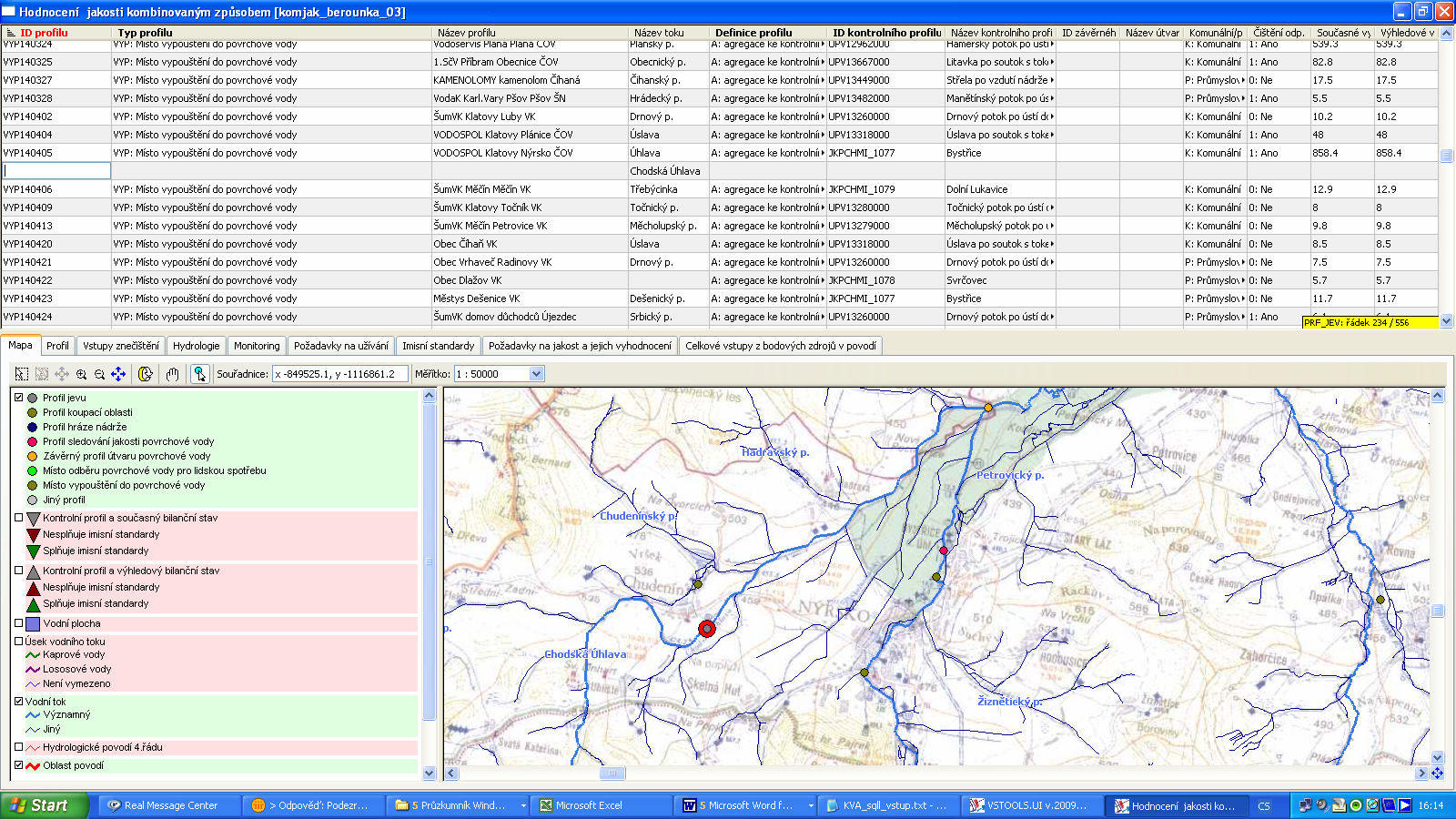This screenshot has width=1456, height=819.
Task: Open the Microsoft Word taskbar group dropdown
Action: click(x=811, y=806)
